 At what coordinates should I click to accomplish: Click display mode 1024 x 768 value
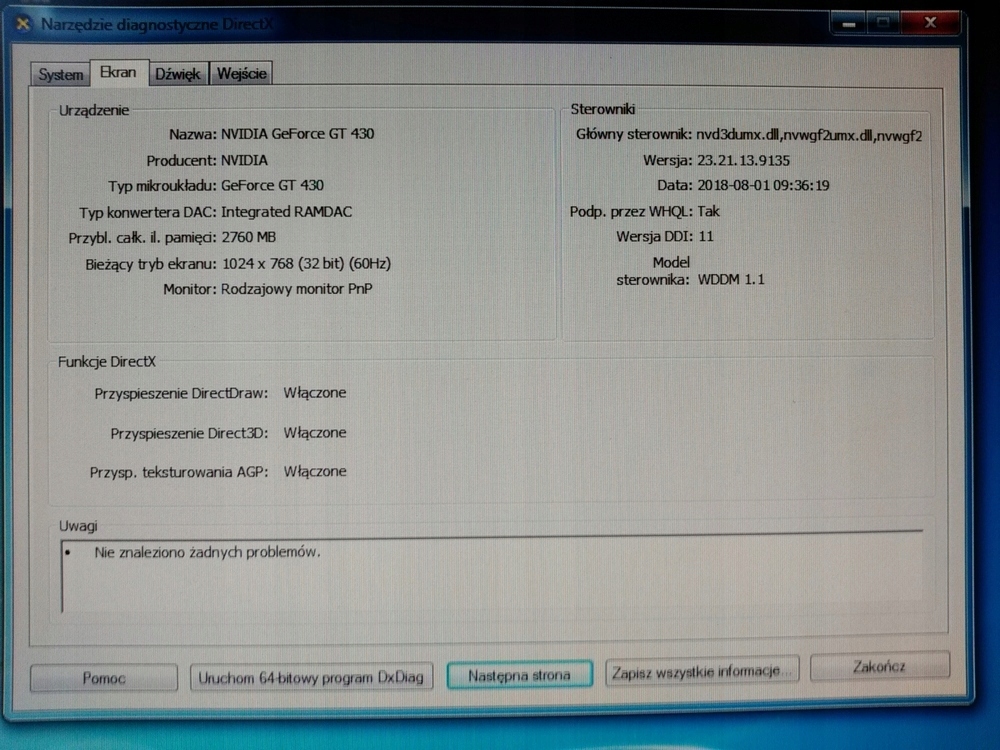click(306, 263)
